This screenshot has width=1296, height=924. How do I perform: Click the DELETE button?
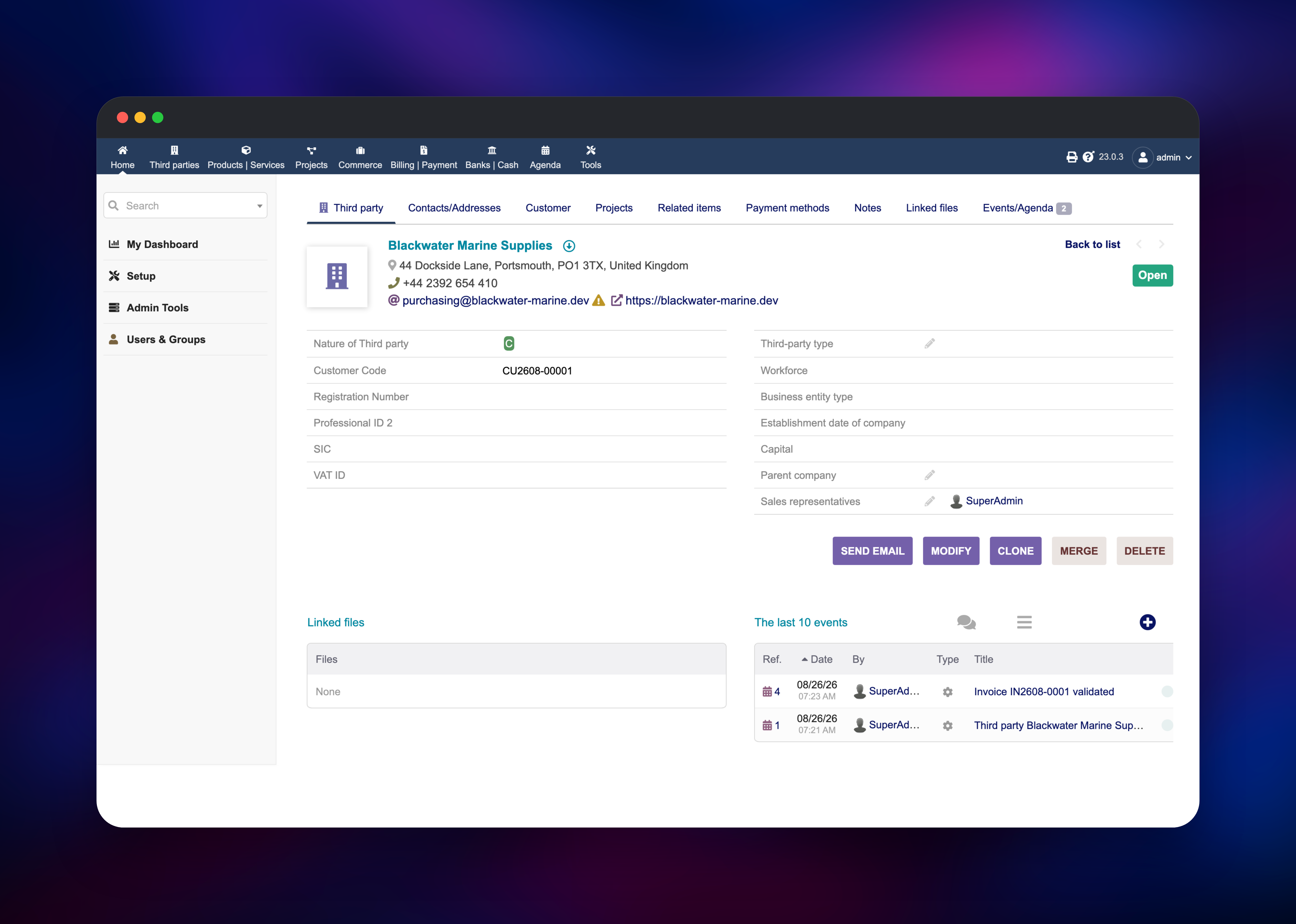(x=1145, y=551)
